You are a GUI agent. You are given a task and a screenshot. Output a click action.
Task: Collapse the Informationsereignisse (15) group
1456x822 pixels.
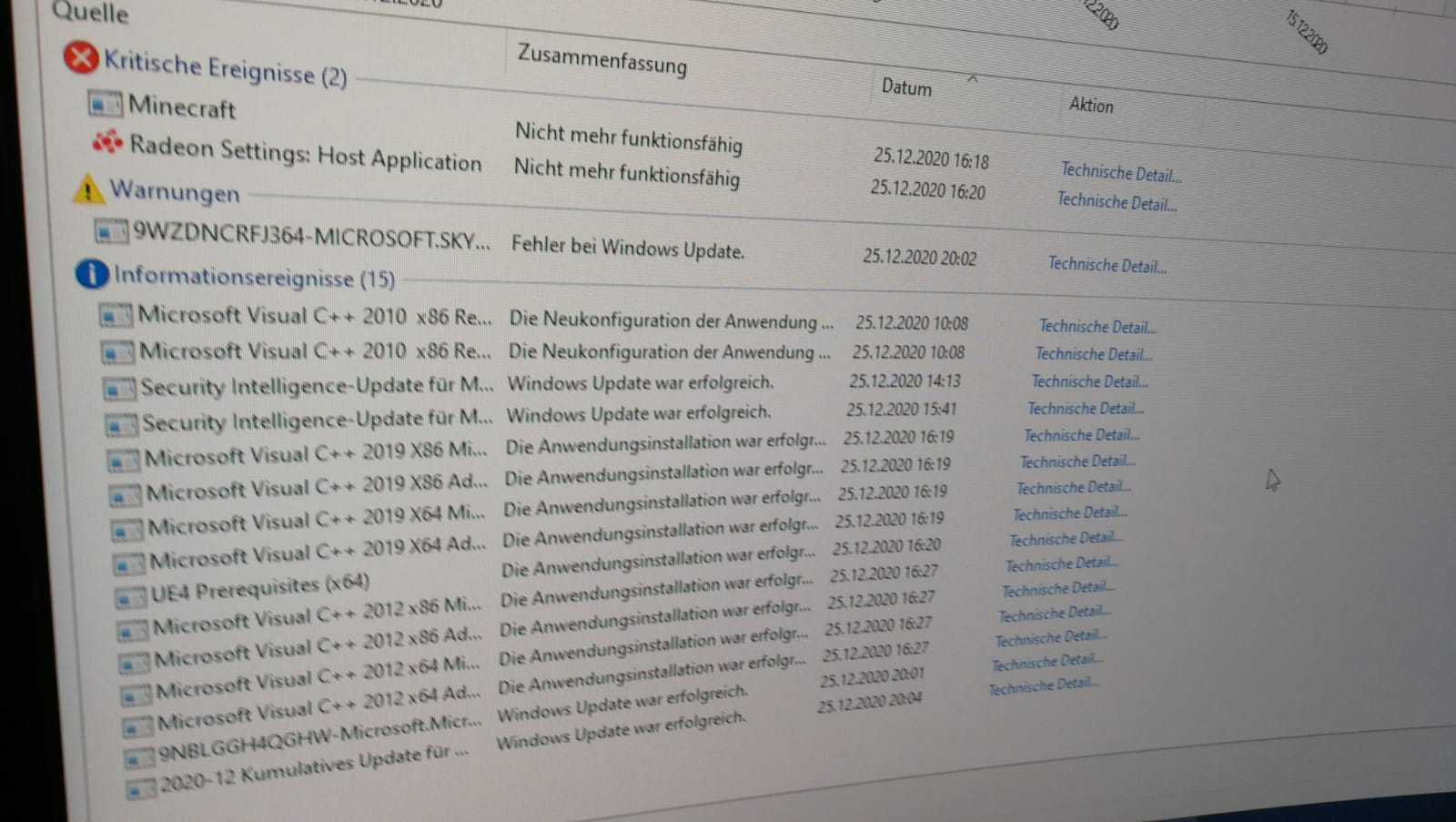pos(254,276)
